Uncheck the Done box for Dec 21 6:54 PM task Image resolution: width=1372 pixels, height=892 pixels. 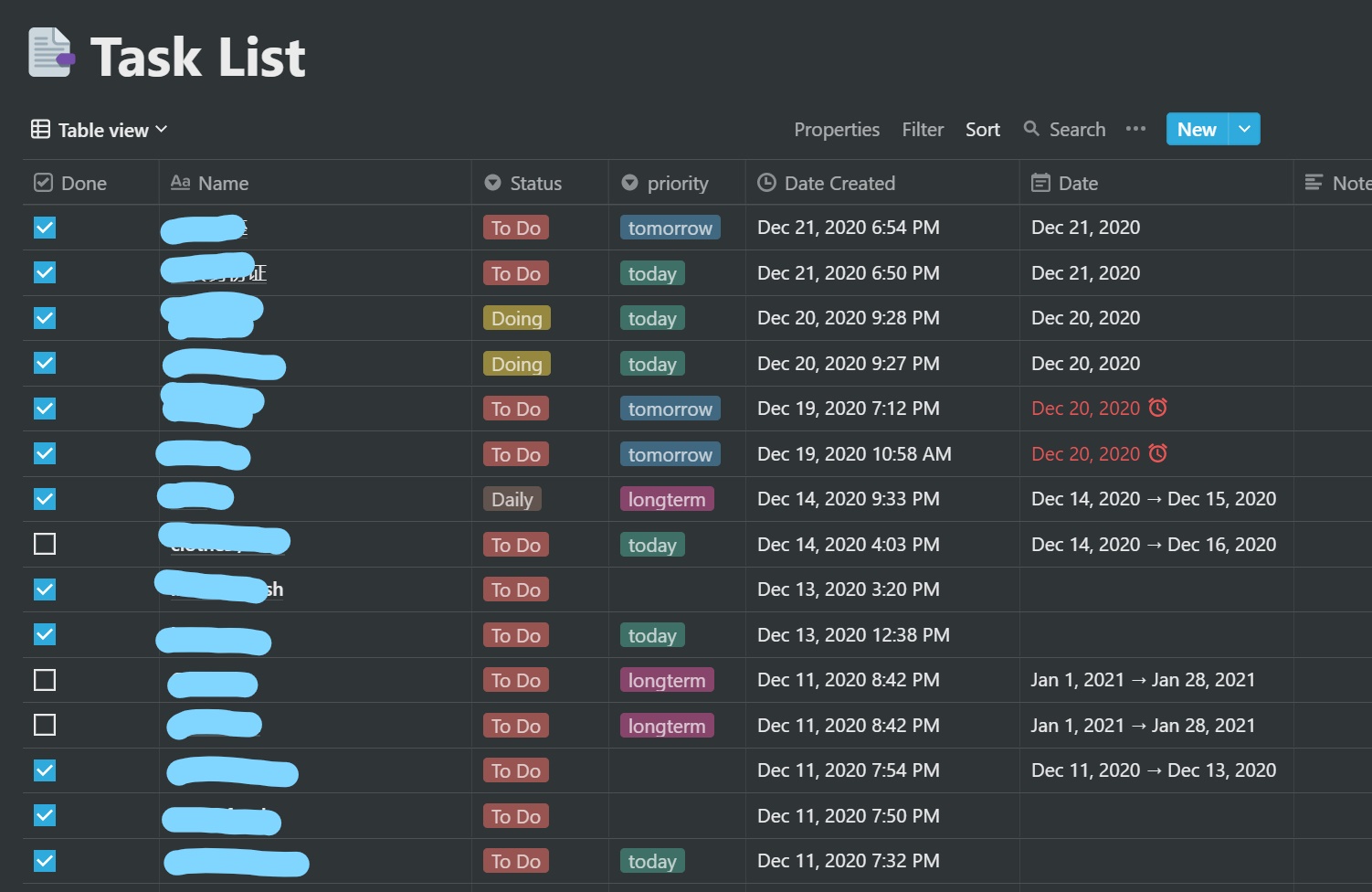45,228
